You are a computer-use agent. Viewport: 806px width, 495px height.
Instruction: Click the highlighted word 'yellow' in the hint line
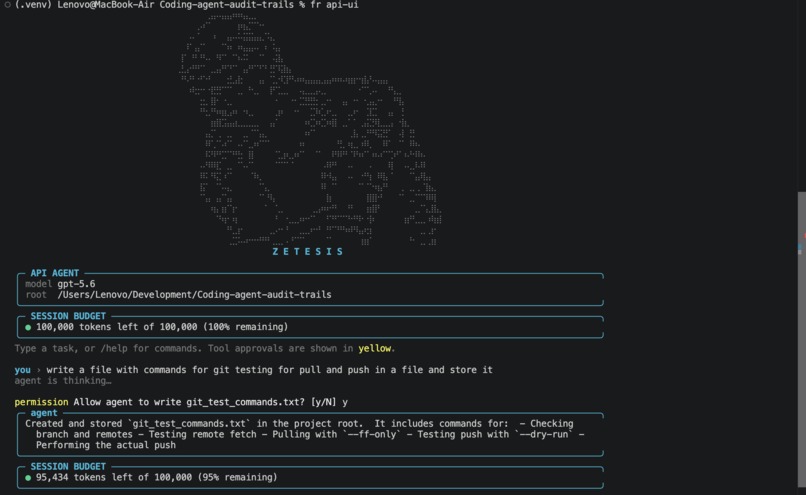[x=375, y=349]
